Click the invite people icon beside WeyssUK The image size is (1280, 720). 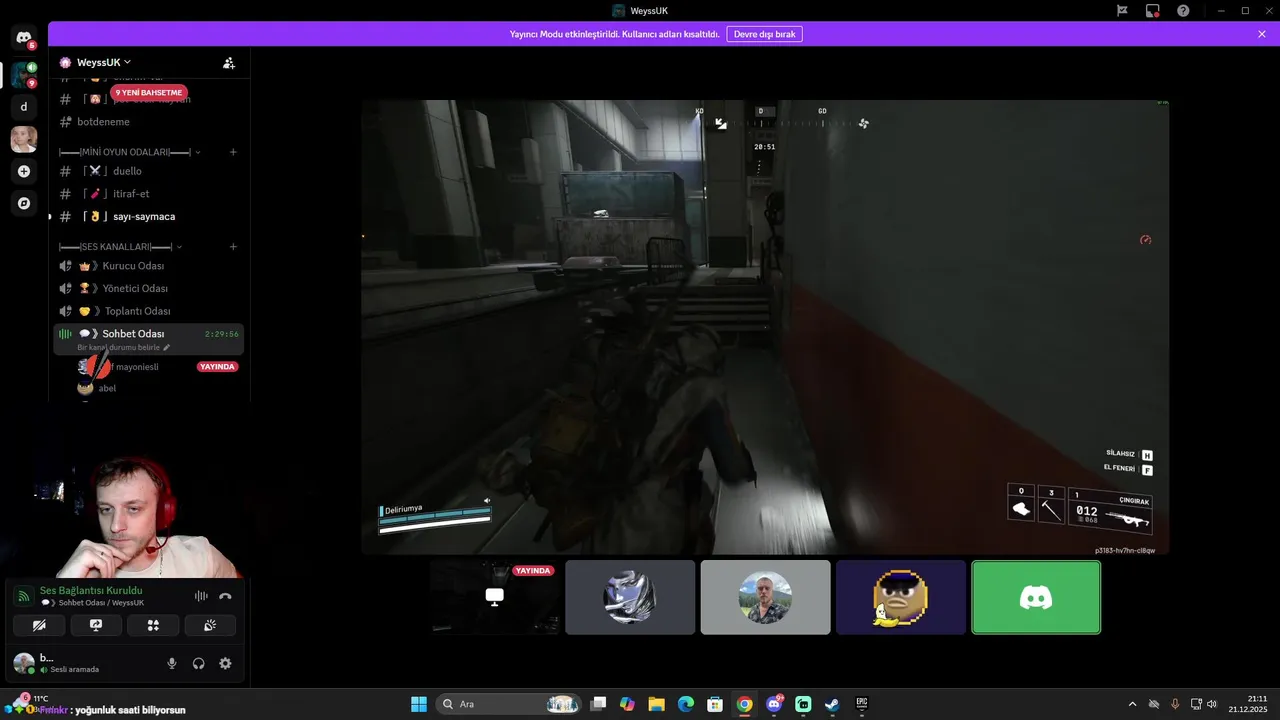(229, 62)
